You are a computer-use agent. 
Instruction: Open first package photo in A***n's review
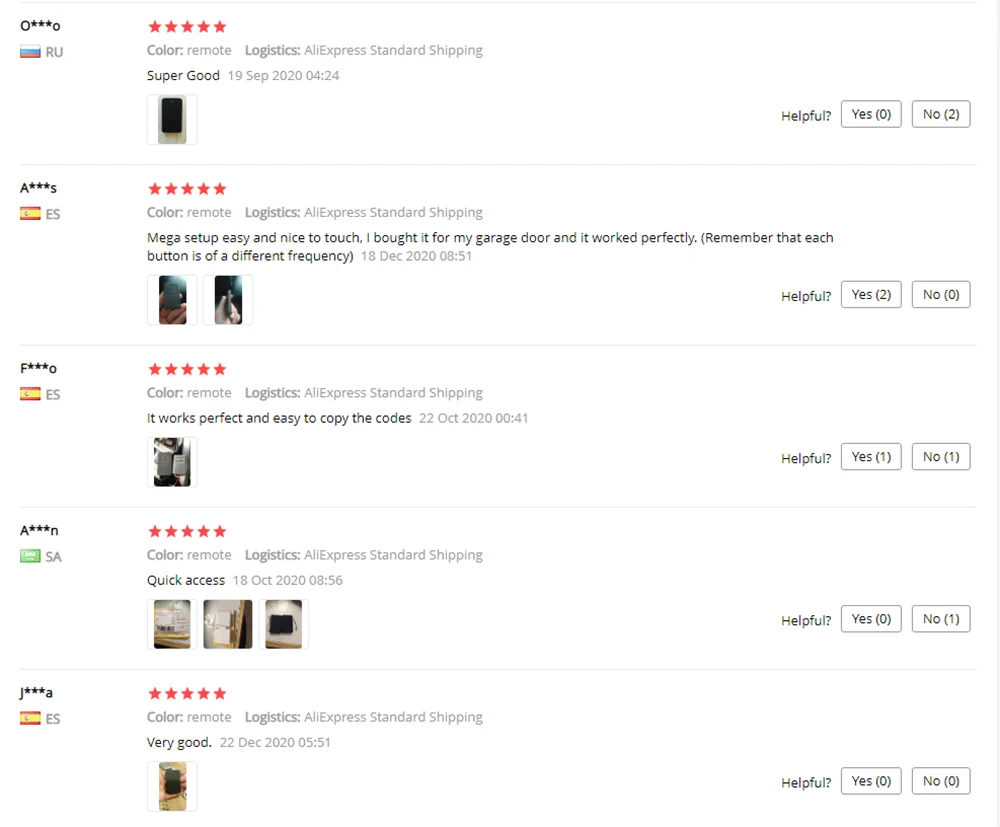[172, 624]
